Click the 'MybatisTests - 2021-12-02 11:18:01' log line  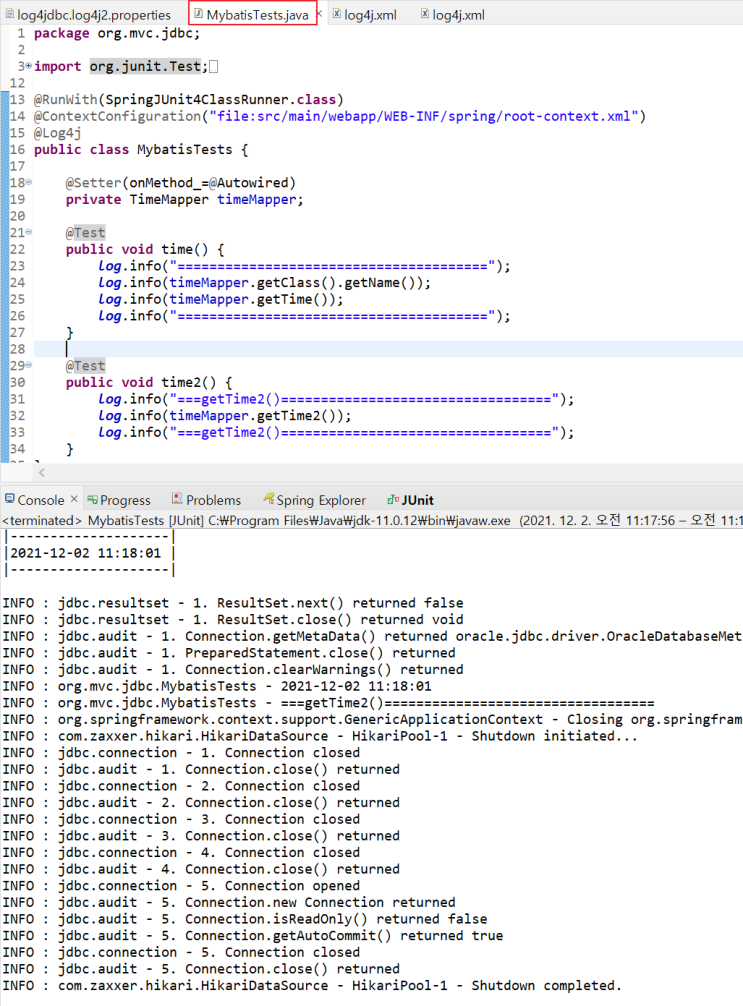click(x=217, y=686)
